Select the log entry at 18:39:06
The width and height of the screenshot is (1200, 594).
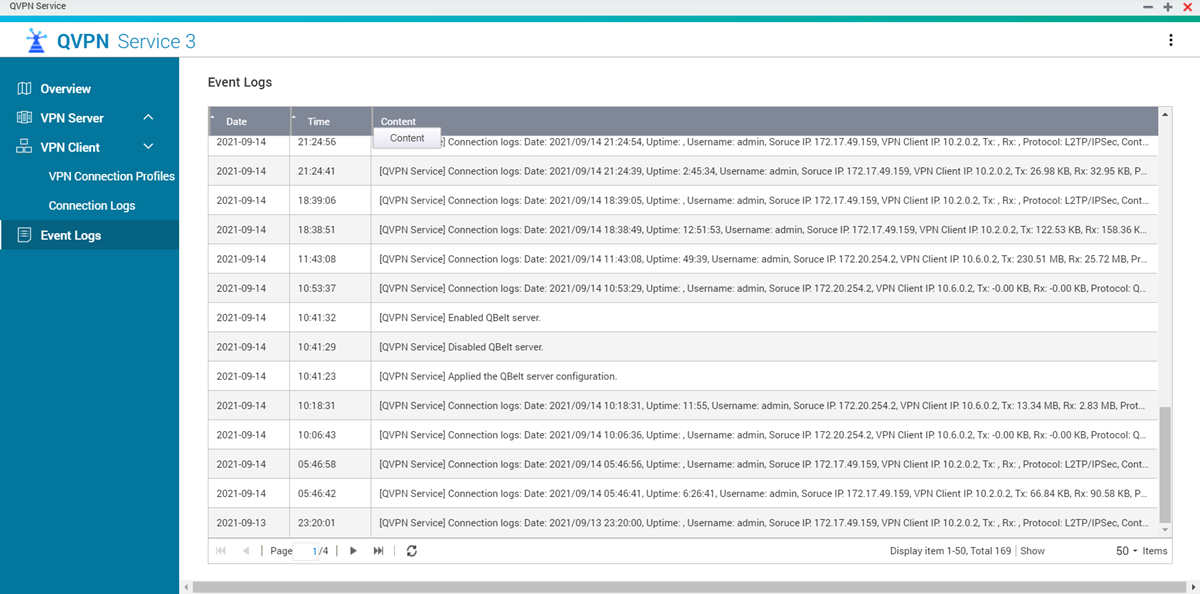pyautogui.click(x=683, y=200)
